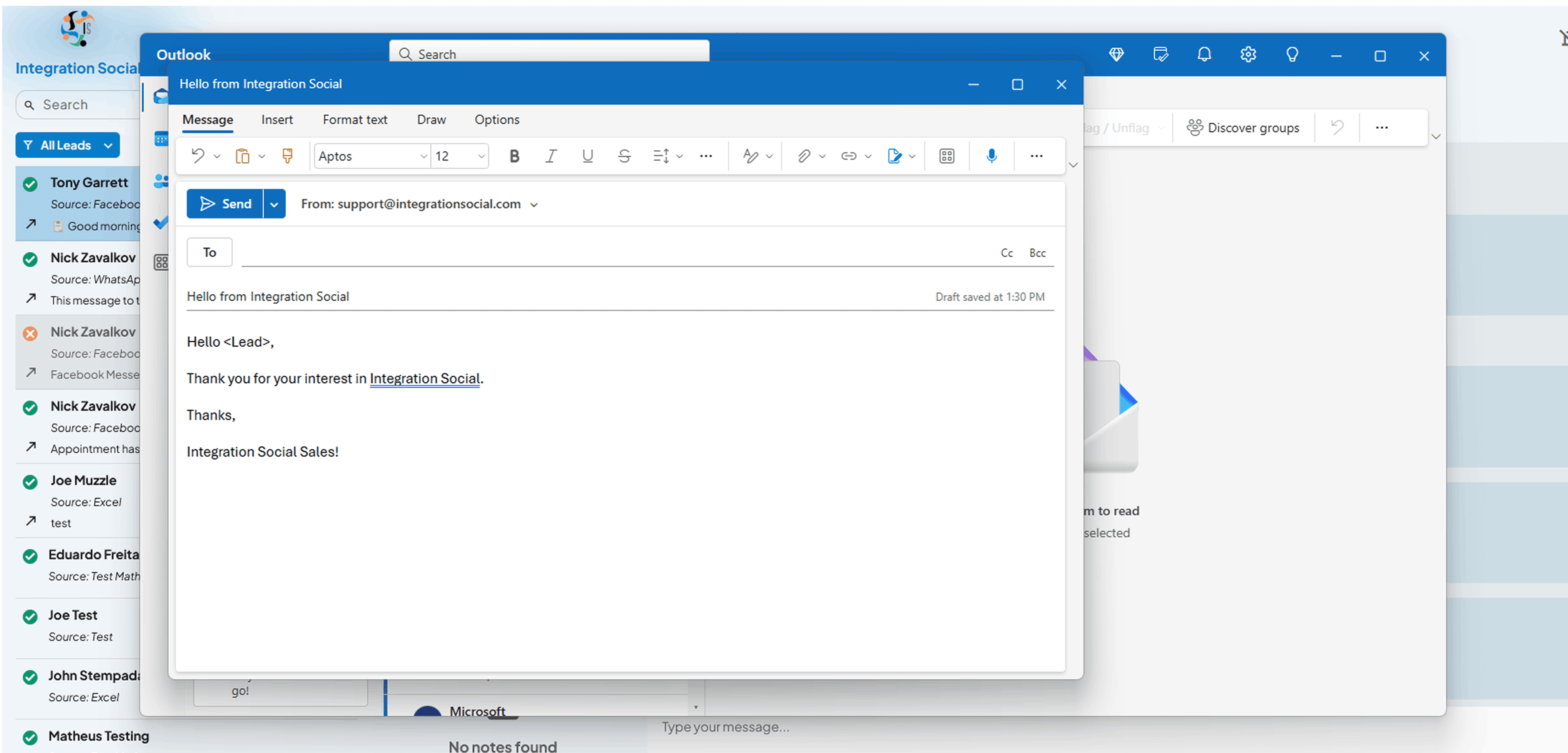Viewport: 1568px width, 753px height.
Task: Expand the From address dropdown
Action: pos(534,205)
